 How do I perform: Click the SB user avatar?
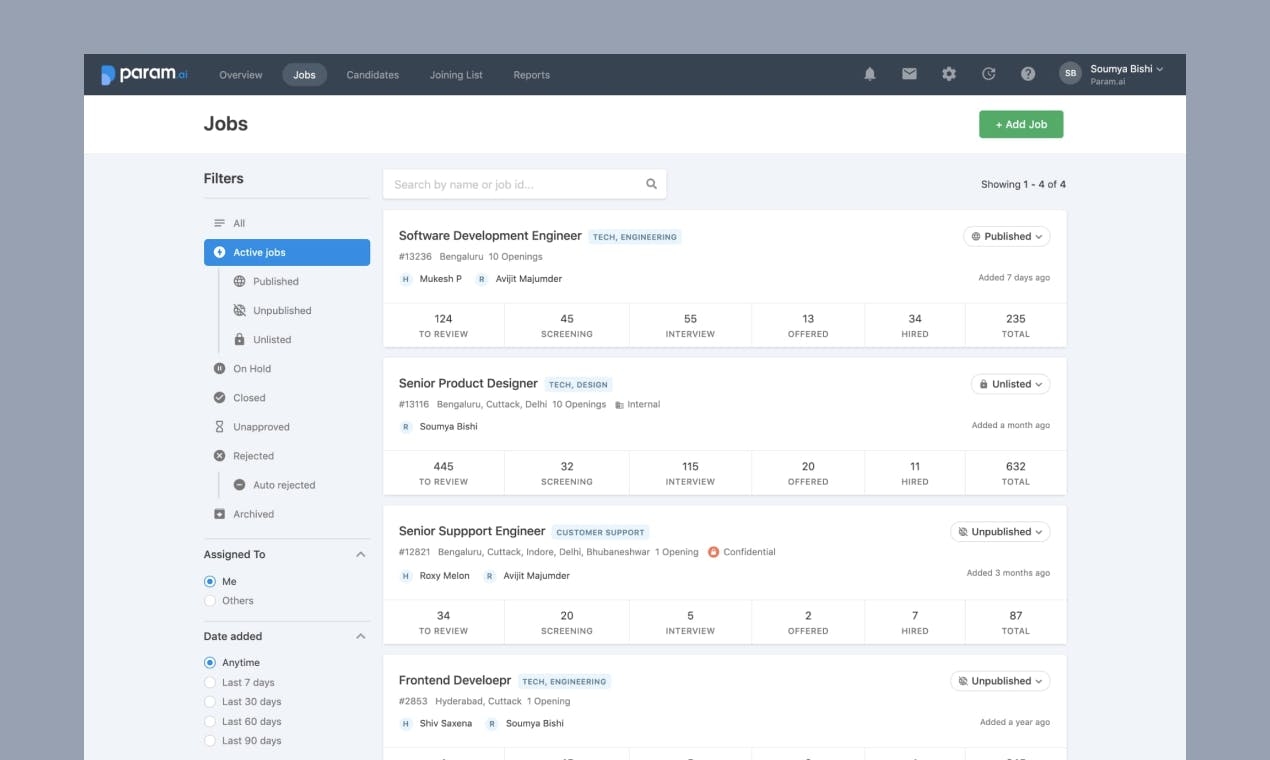click(x=1071, y=74)
